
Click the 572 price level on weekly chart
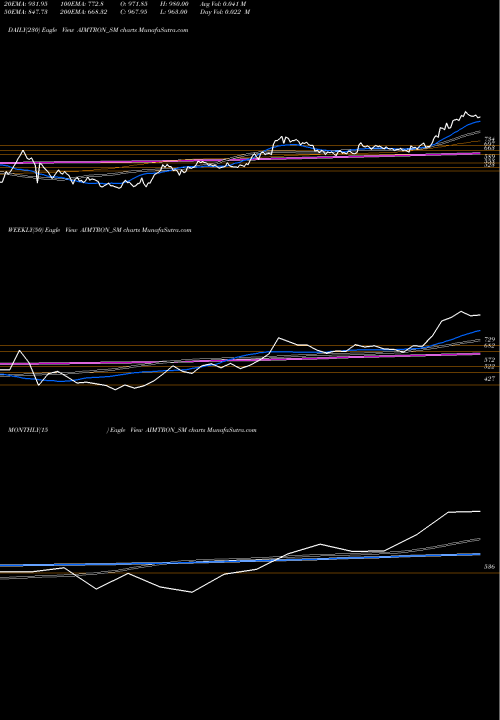tap(489, 360)
